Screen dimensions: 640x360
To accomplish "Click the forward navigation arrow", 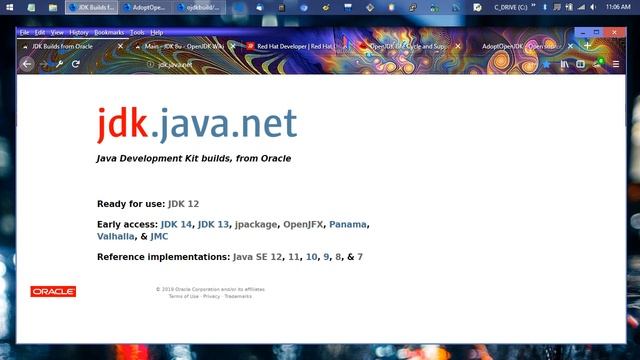I will point(44,64).
